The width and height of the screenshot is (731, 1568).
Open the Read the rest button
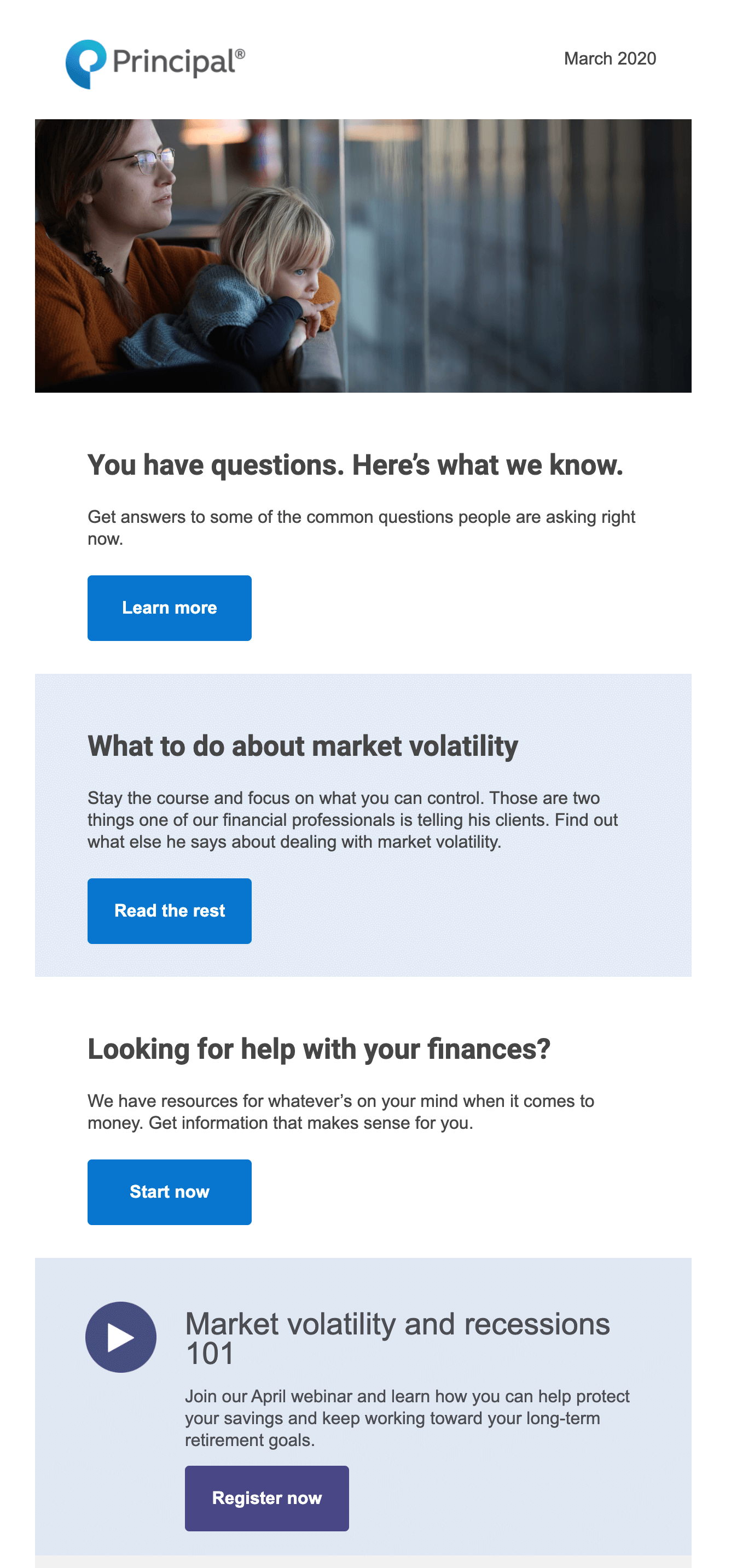(x=170, y=911)
